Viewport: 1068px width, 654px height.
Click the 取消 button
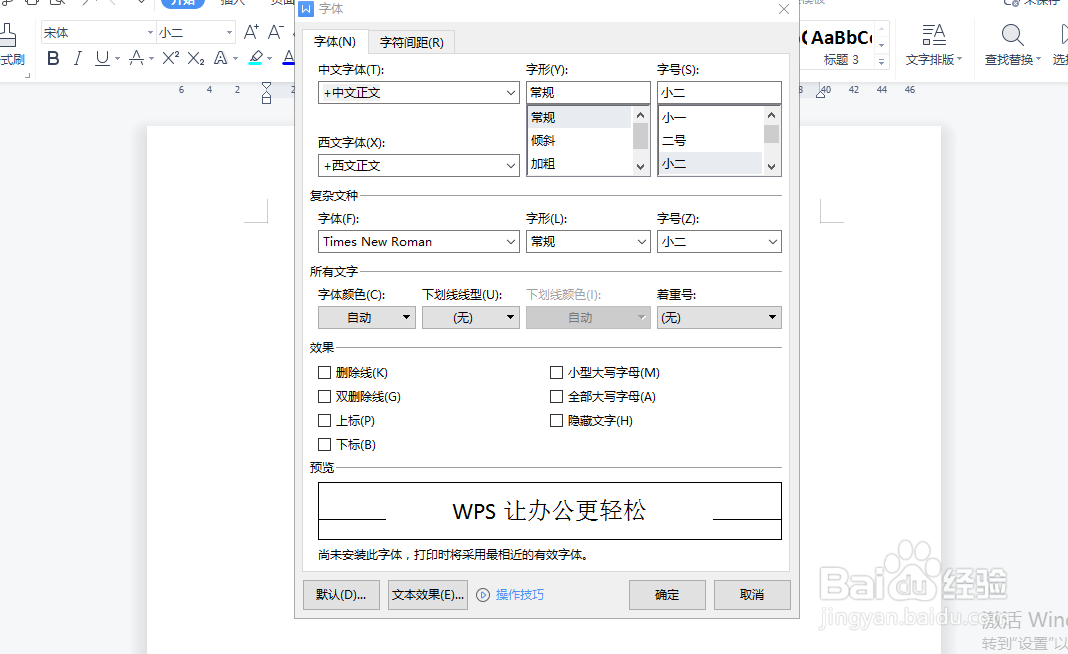752,595
